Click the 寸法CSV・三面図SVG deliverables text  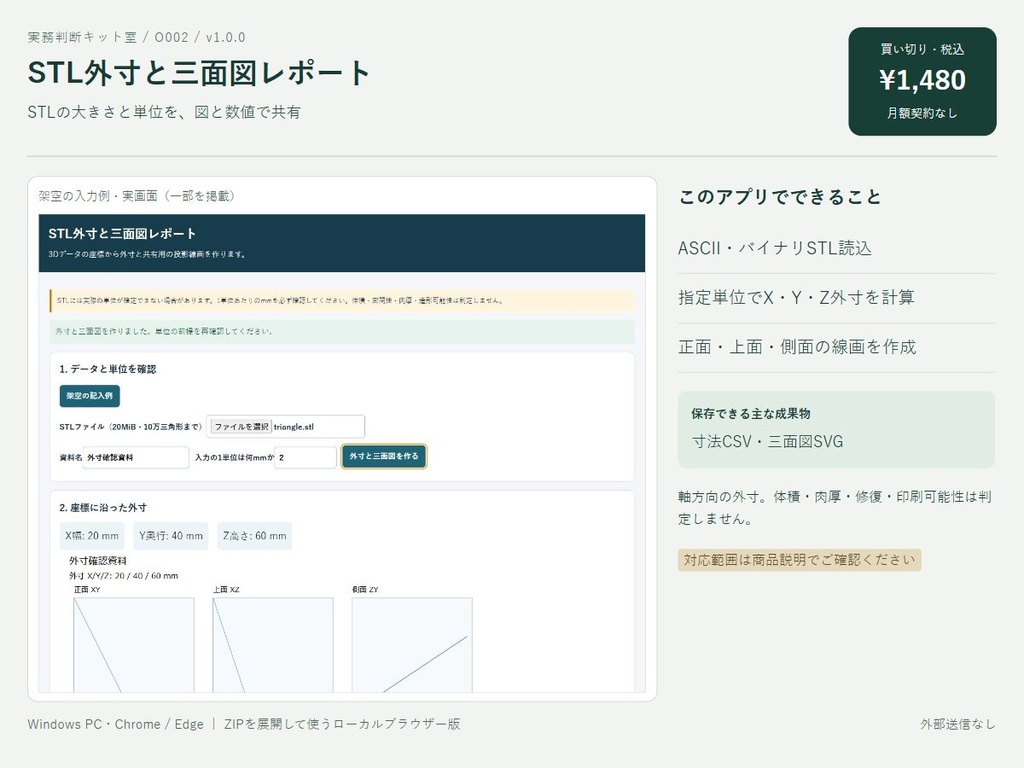click(x=767, y=441)
